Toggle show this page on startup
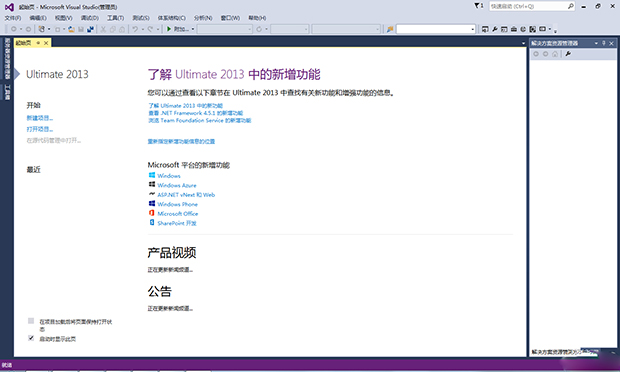 [31, 338]
